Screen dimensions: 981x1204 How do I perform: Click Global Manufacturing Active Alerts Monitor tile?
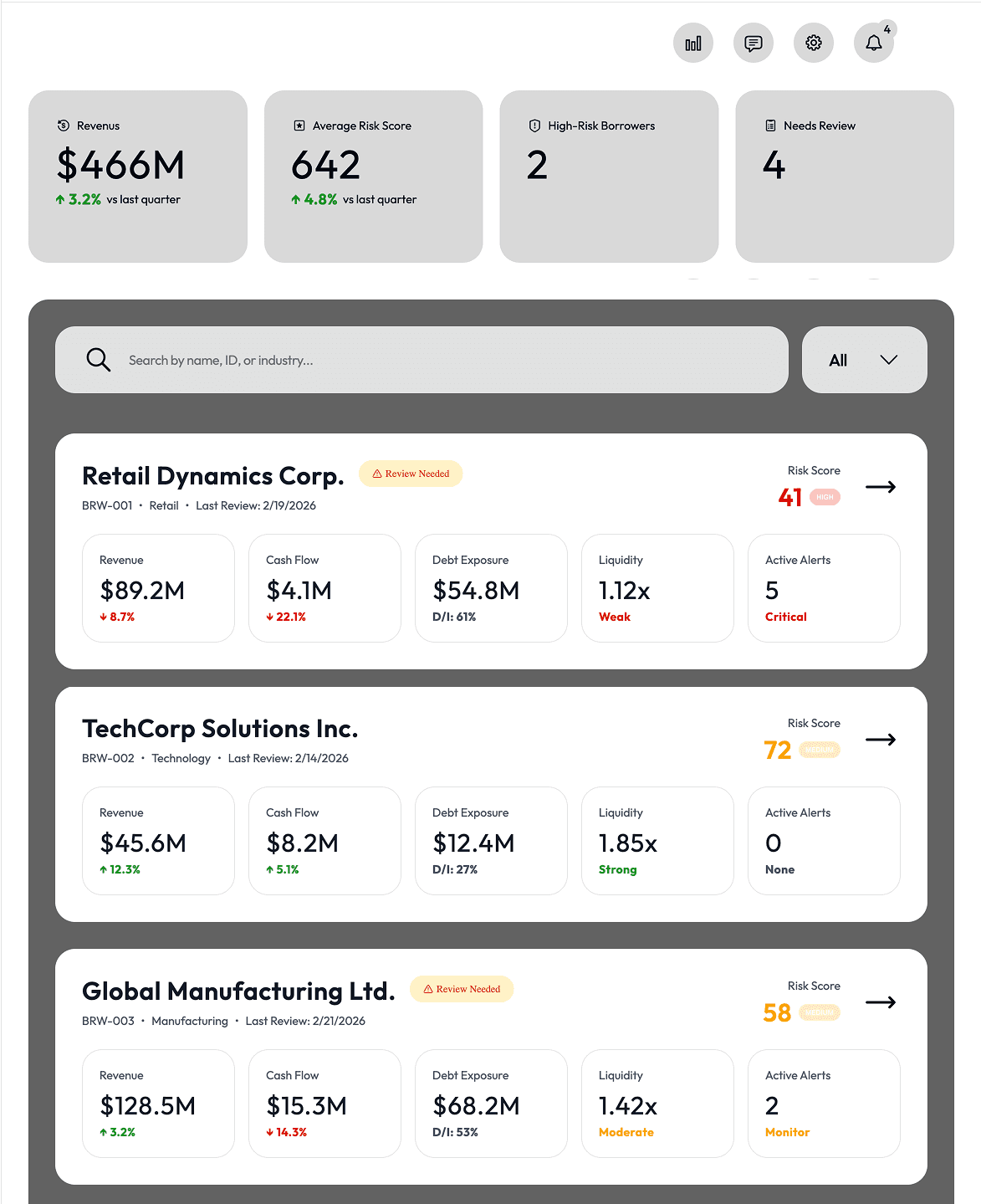tap(824, 1104)
